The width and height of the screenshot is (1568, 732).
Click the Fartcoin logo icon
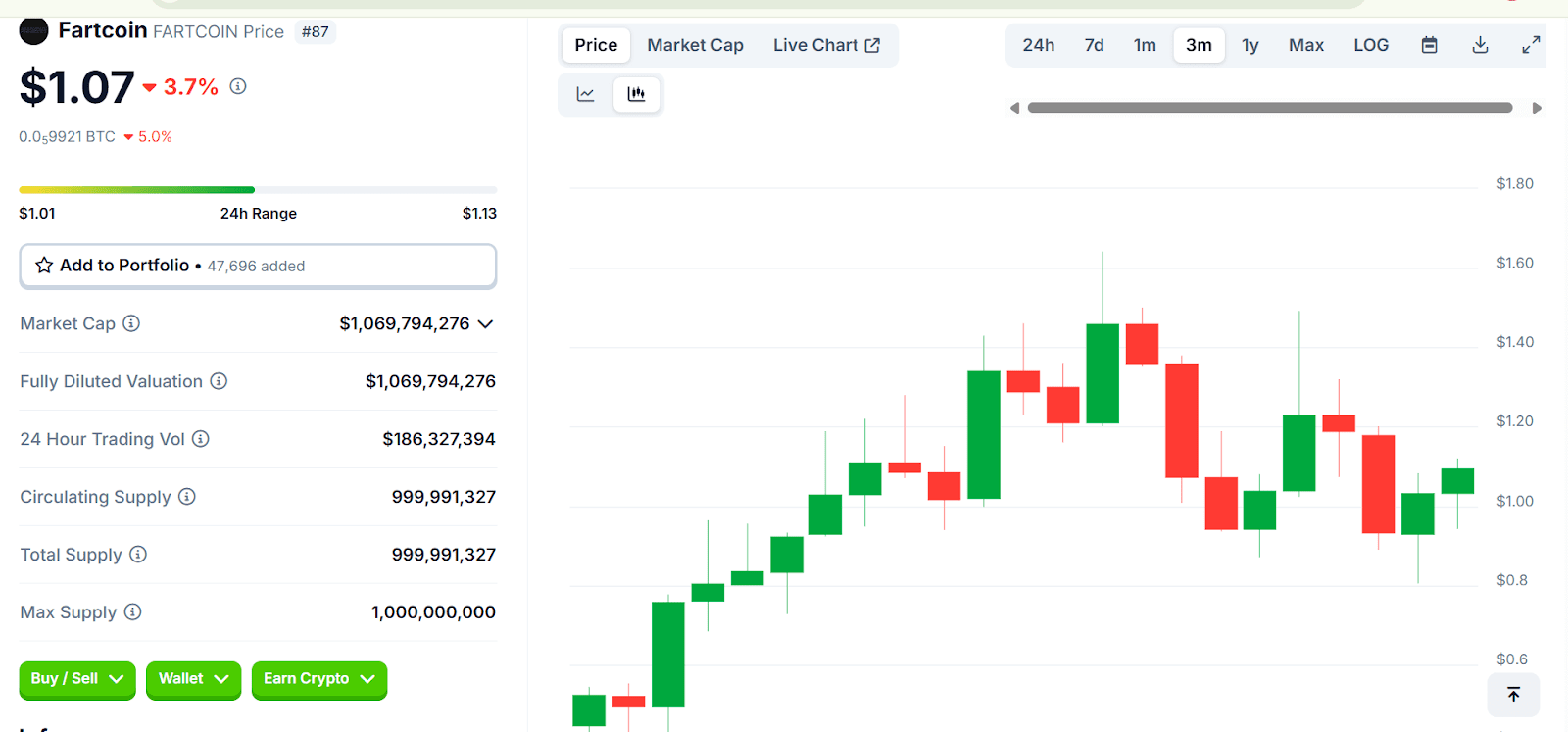point(33,31)
